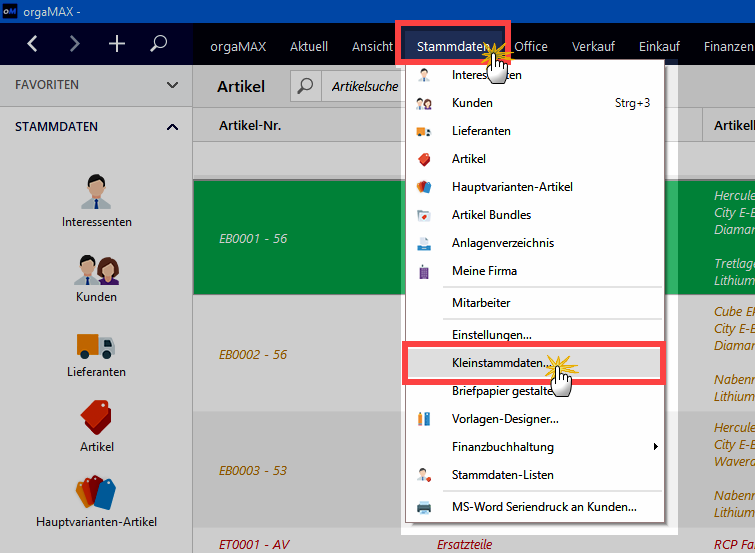Click the Interessenten label in the sidebar
This screenshot has width=755, height=553.
(96, 222)
